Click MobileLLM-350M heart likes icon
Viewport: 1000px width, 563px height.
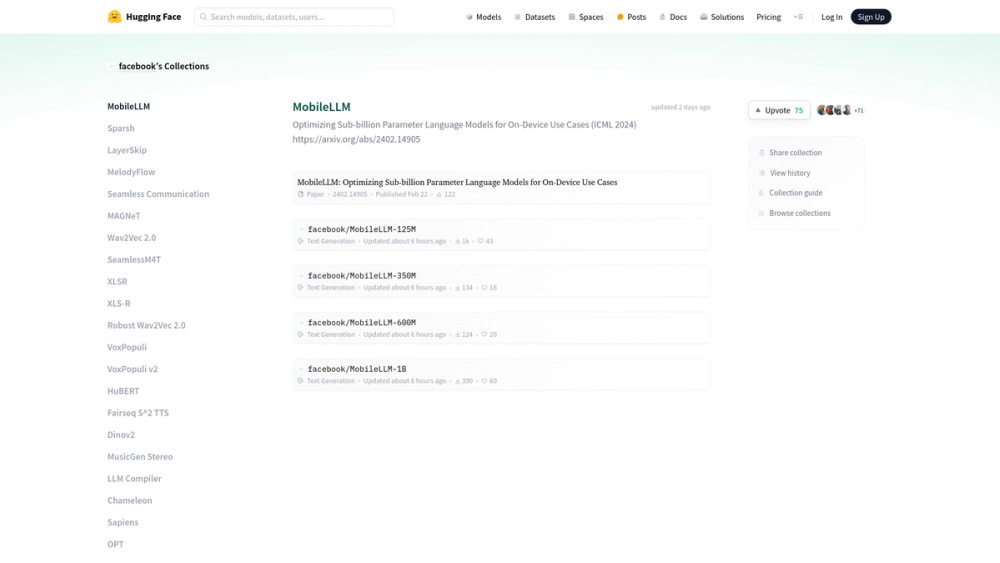484,288
